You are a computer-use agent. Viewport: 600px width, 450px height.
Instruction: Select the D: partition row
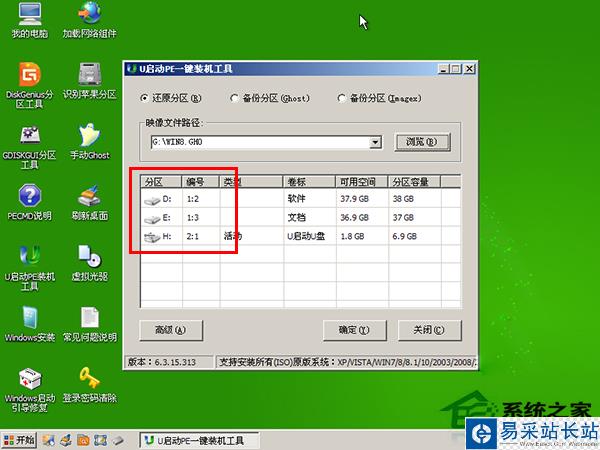tap(300, 199)
